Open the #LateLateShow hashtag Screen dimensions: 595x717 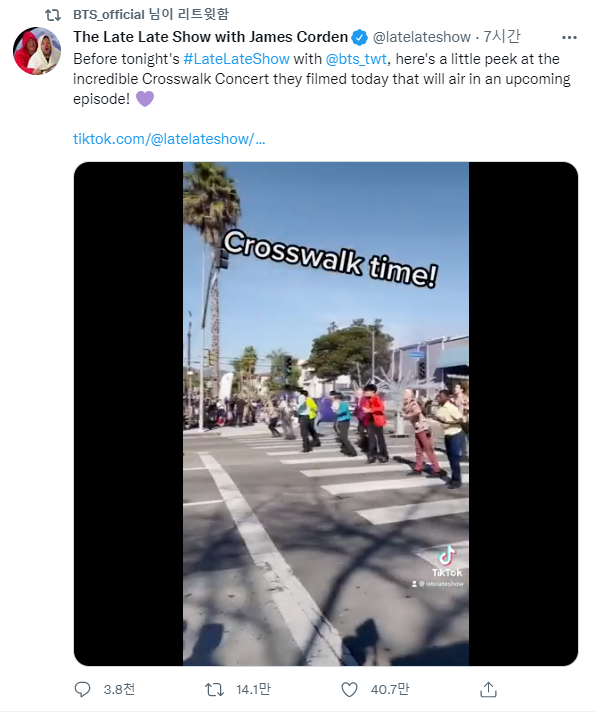pyautogui.click(x=236, y=59)
